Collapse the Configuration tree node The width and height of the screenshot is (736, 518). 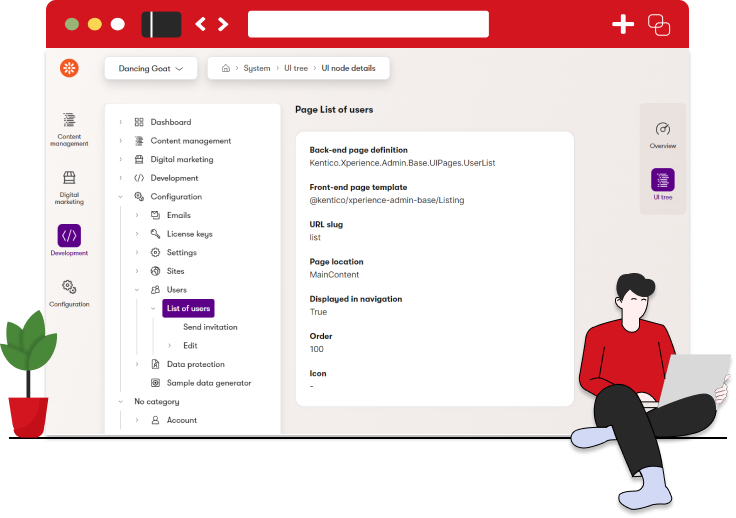121,197
